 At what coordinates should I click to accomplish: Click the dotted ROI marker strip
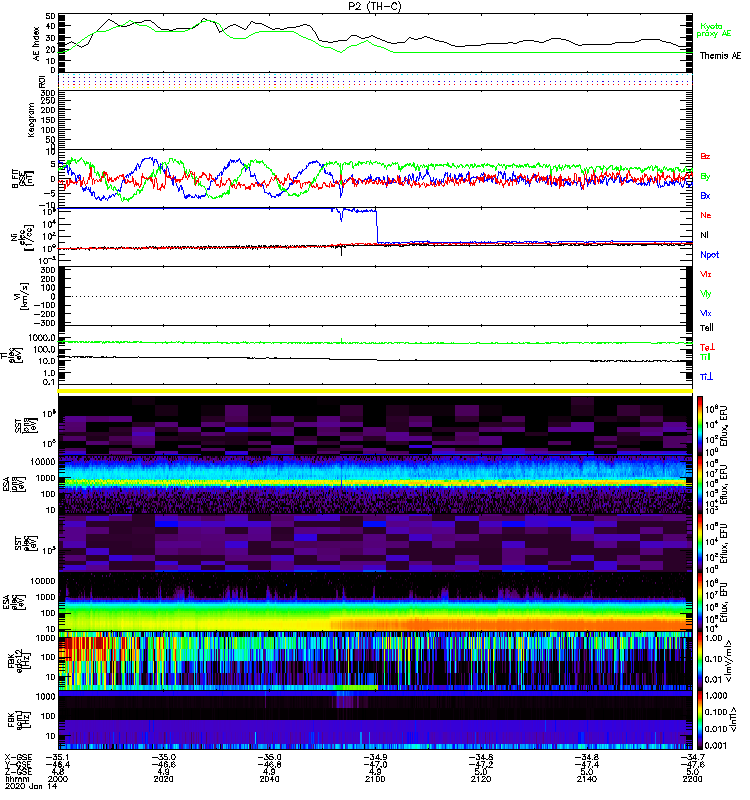click(x=375, y=82)
